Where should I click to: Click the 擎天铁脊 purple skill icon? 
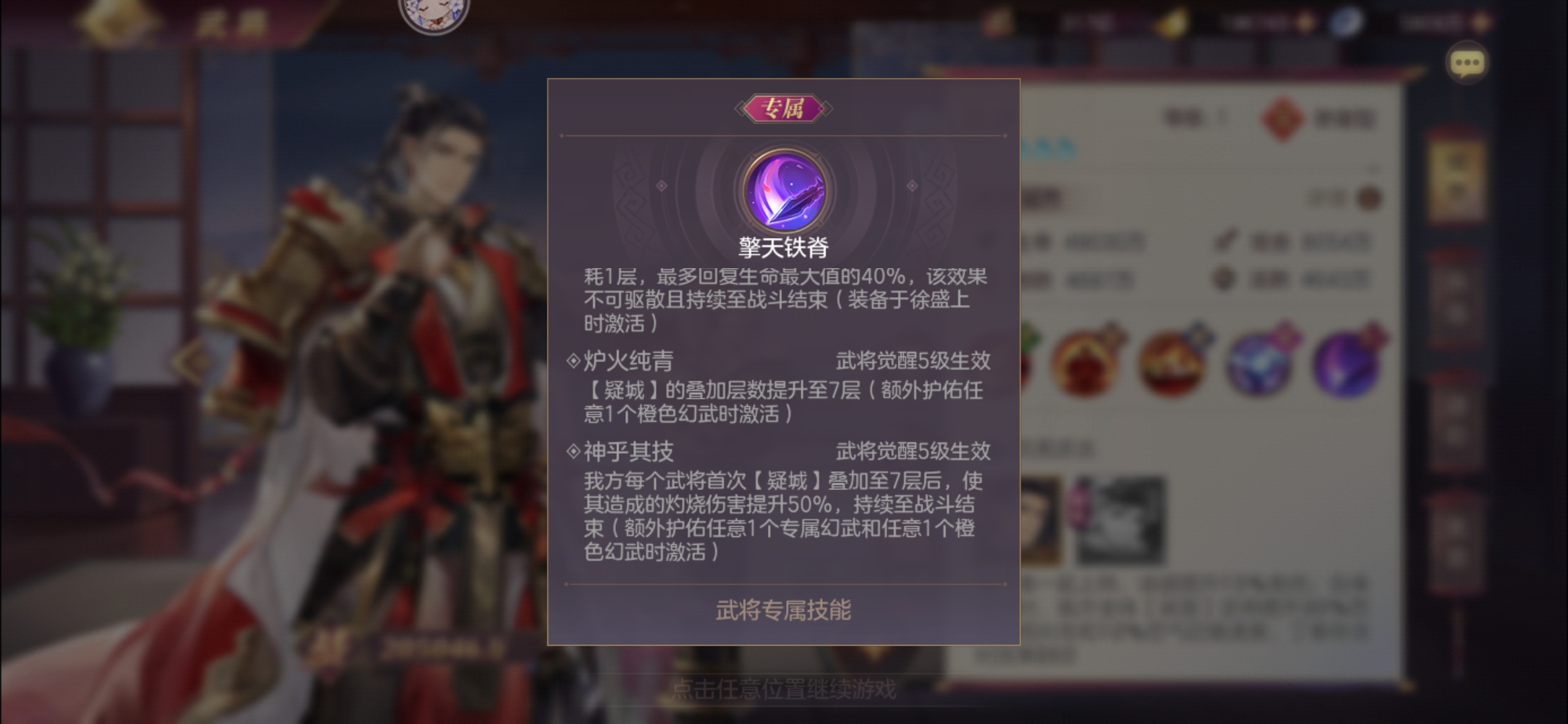[784, 190]
